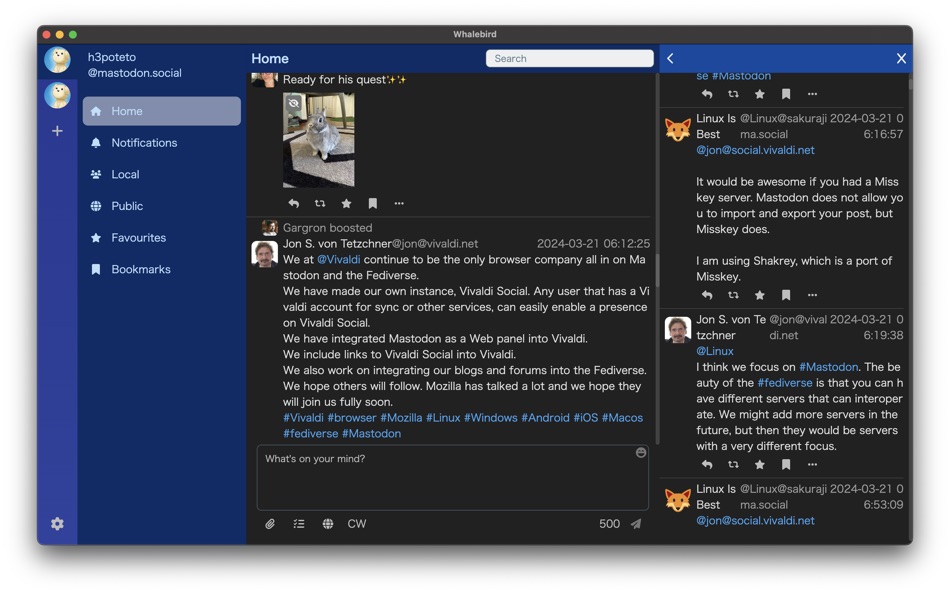
Task: Reply to the top #Mastodon thread post
Action: click(x=706, y=94)
